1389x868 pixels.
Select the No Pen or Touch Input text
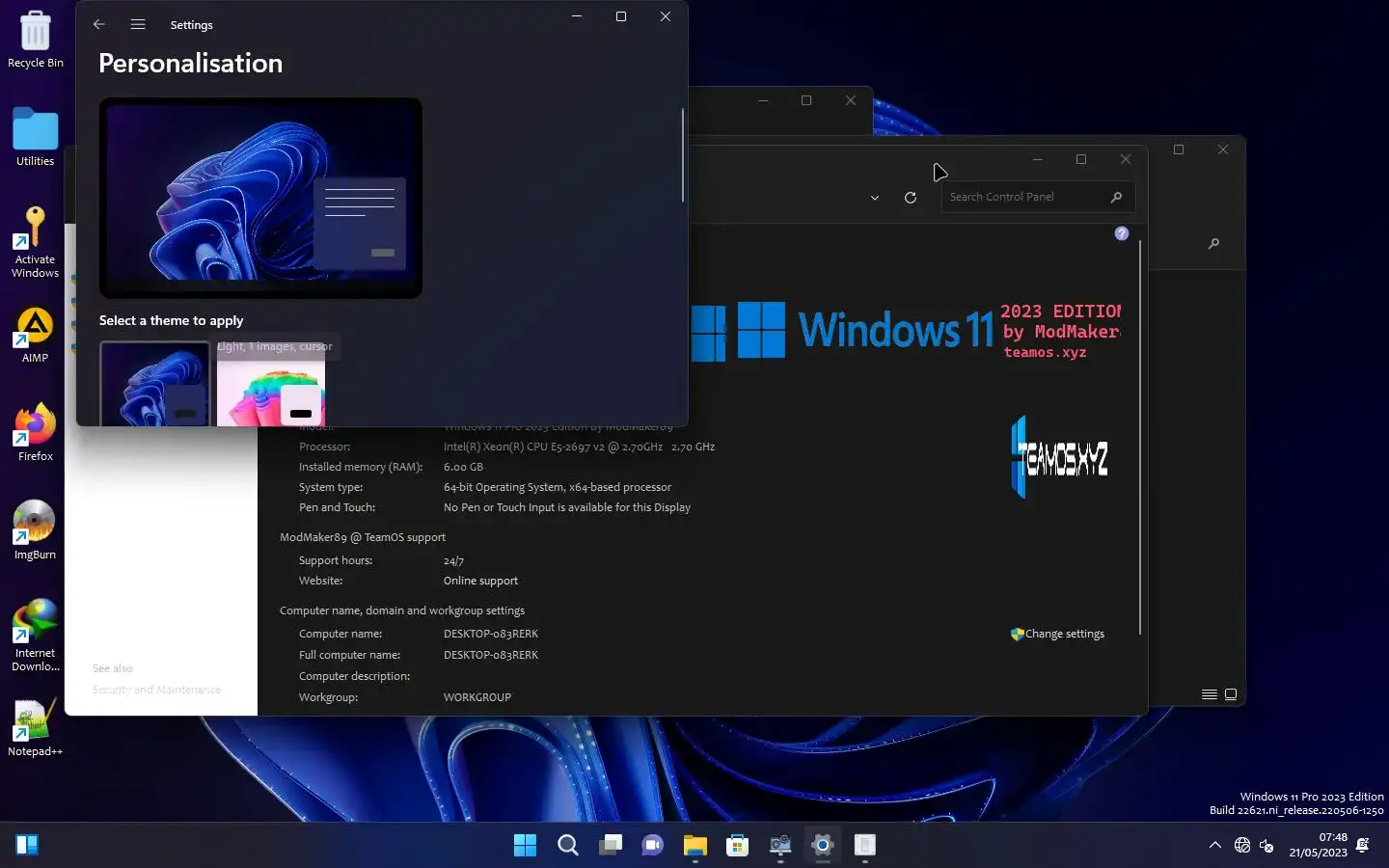567,507
